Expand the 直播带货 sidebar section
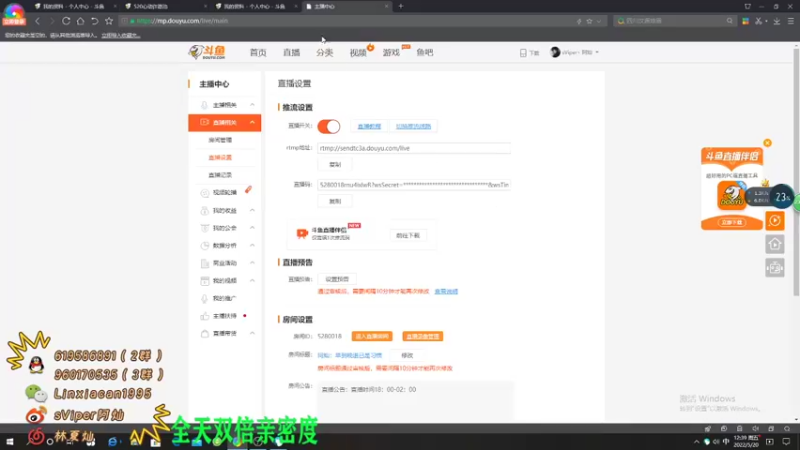The height and width of the screenshot is (450, 800). [252, 333]
